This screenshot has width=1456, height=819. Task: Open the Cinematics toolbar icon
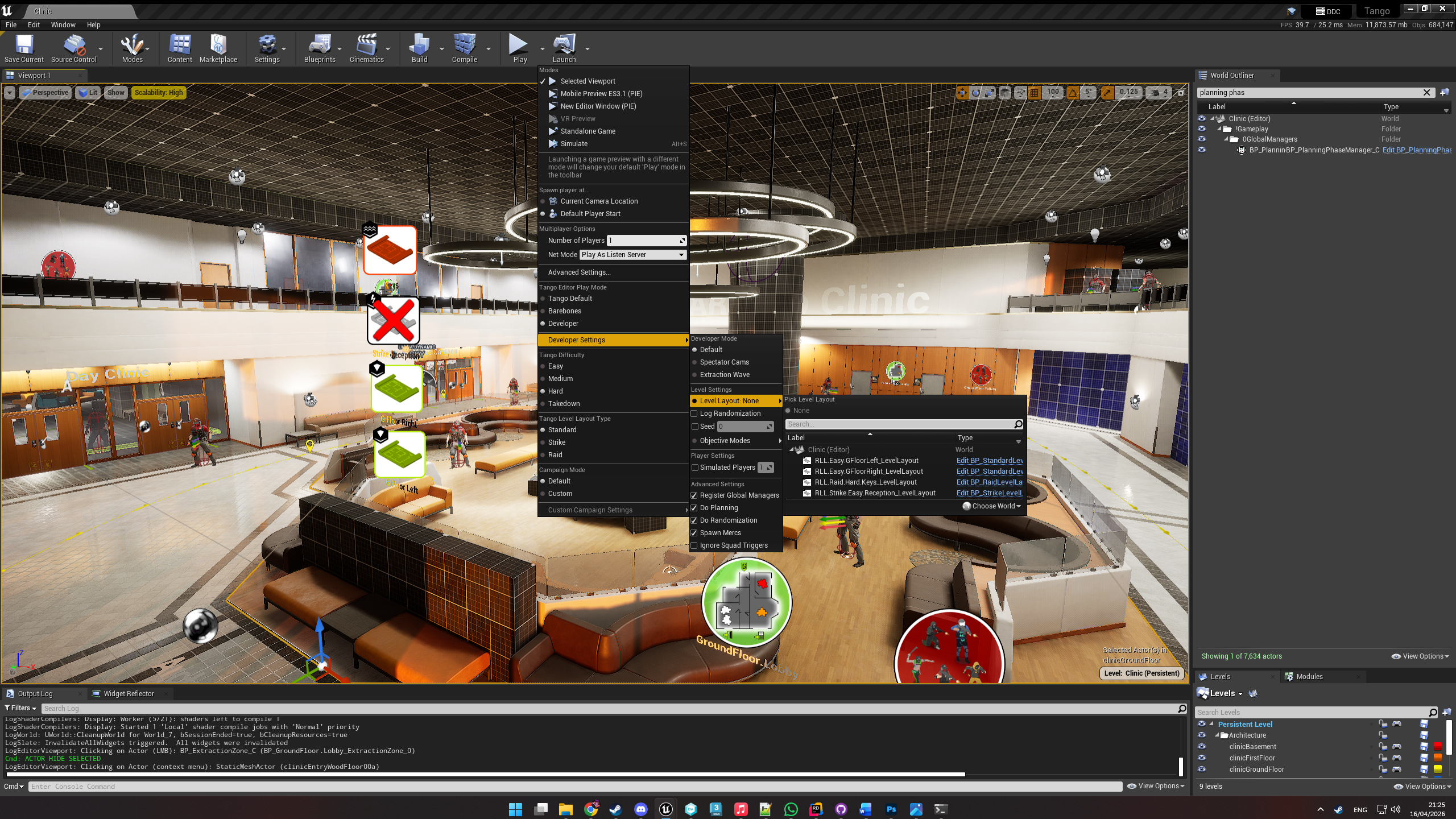pyautogui.click(x=366, y=48)
